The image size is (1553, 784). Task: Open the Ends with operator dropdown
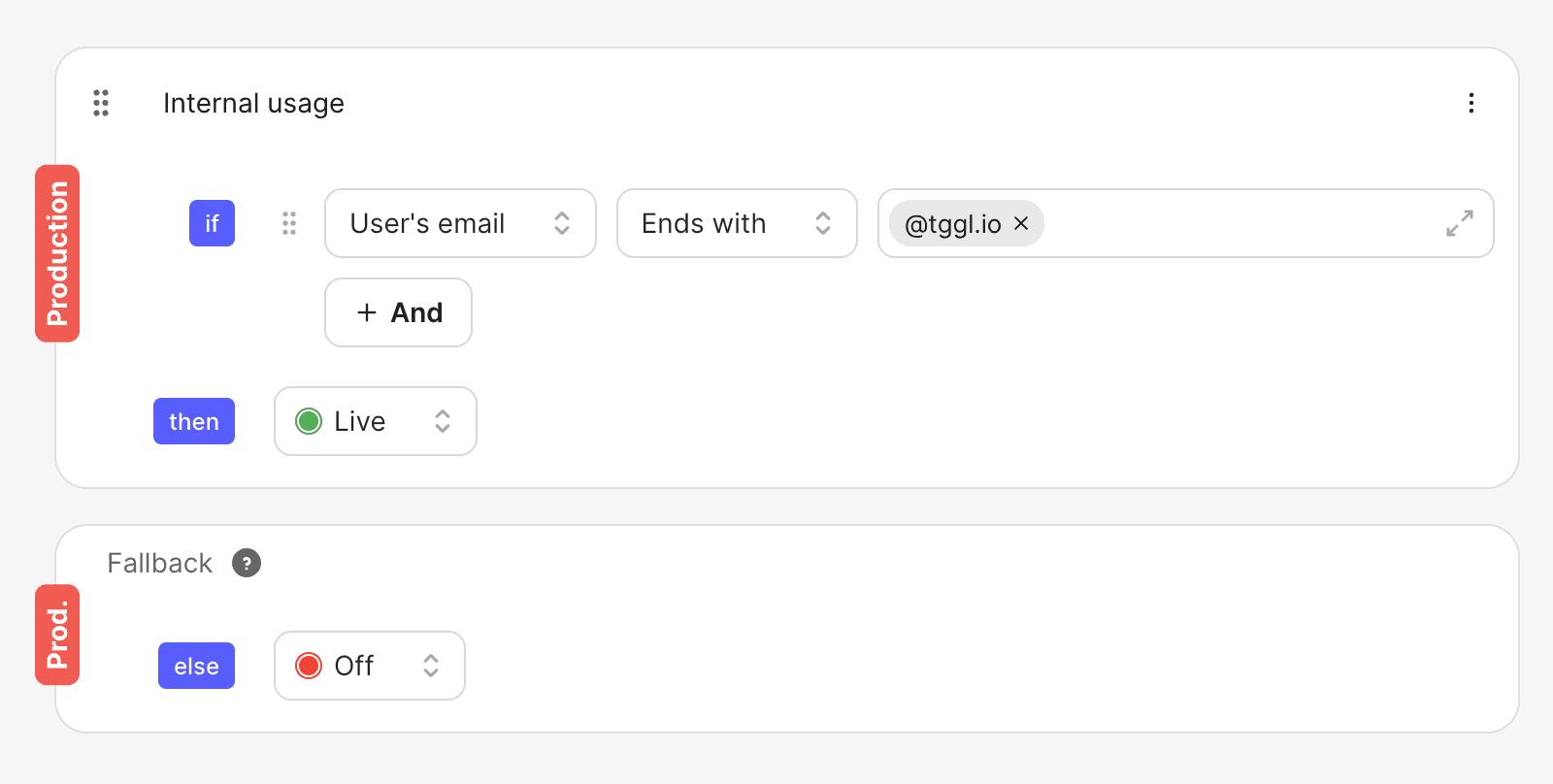coord(737,223)
